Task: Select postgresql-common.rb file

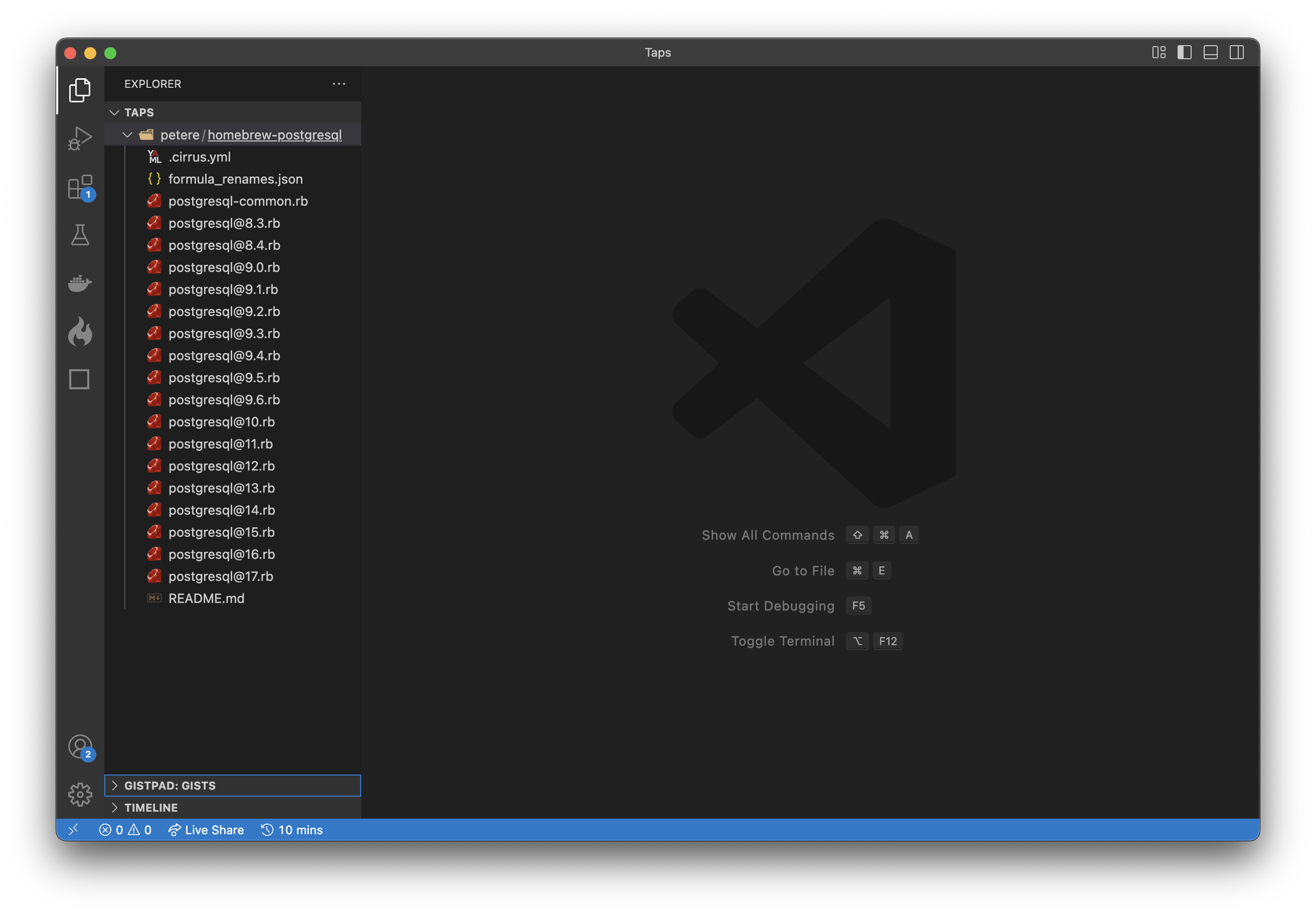Action: 238,200
